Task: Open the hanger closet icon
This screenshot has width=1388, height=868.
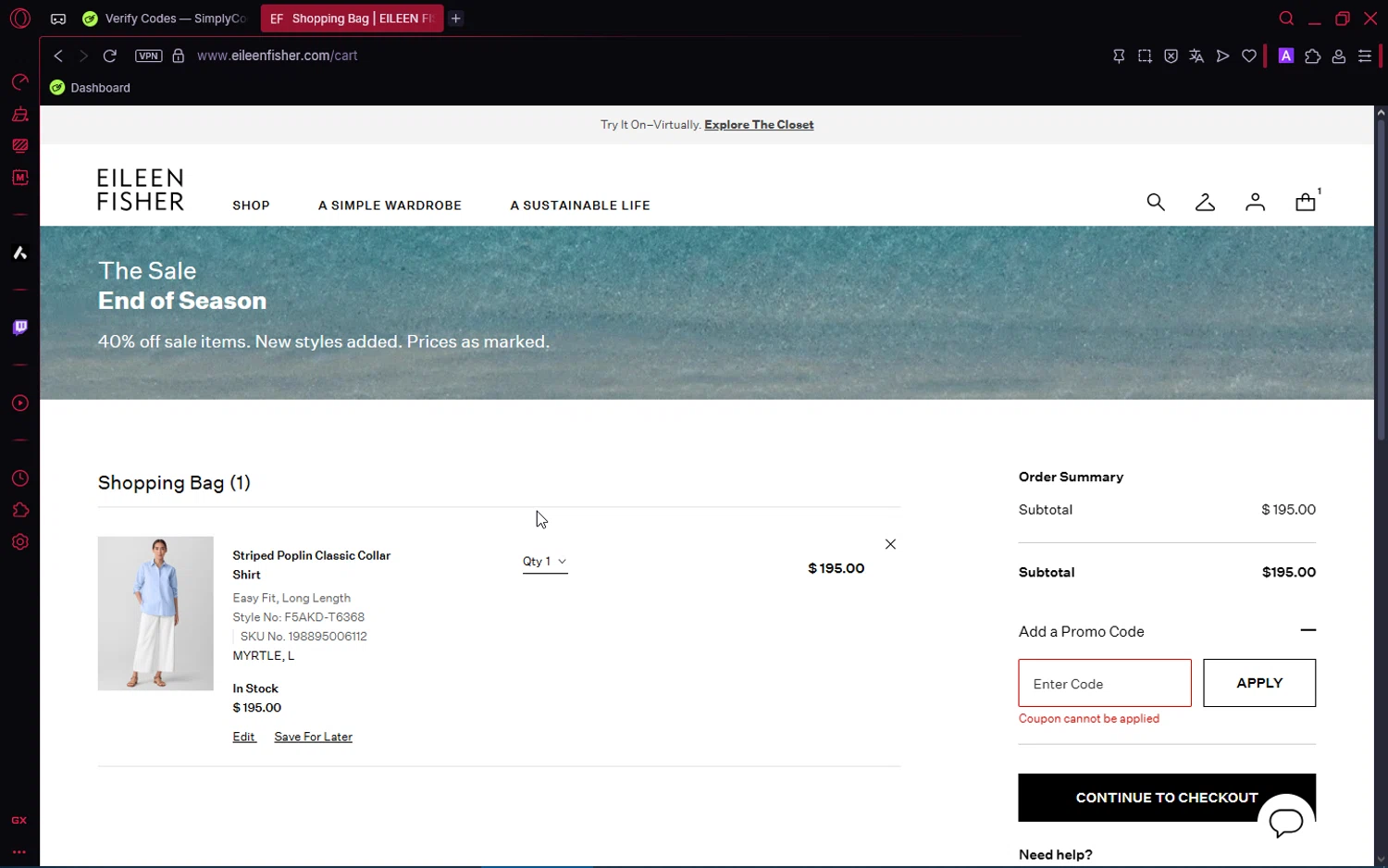Action: point(1205,202)
